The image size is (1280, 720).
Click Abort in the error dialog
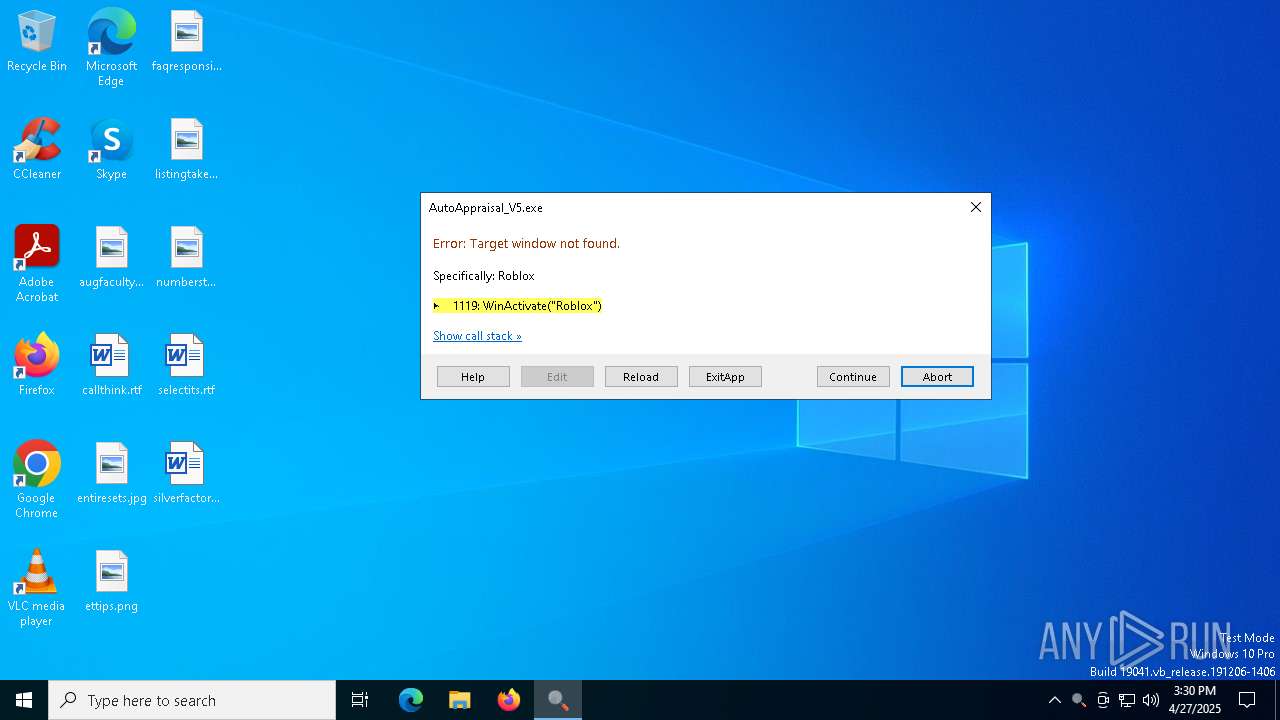pyautogui.click(x=937, y=377)
